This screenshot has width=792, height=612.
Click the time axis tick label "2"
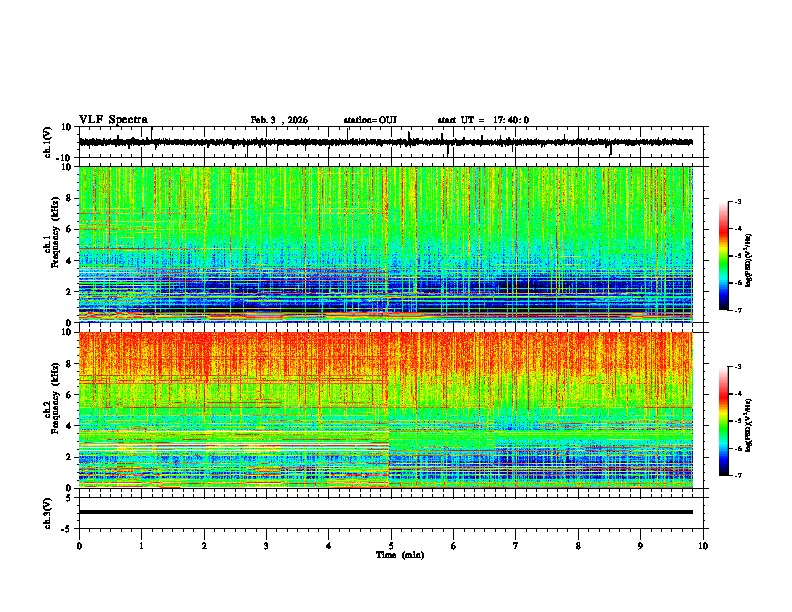coord(204,546)
